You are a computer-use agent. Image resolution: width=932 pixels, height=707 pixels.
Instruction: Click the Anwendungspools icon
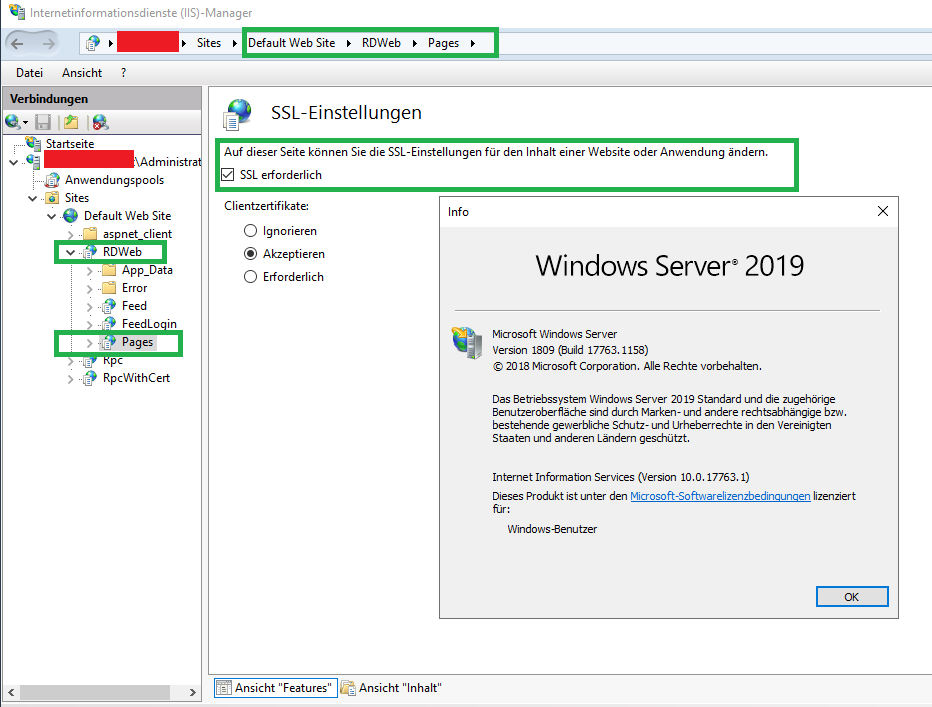53,180
